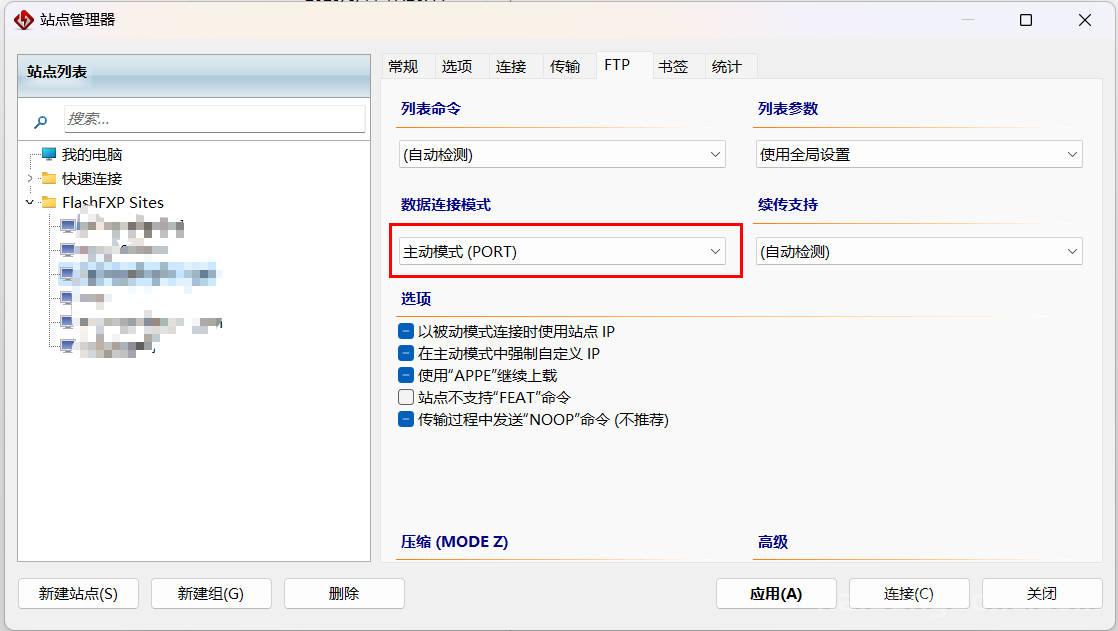Image resolution: width=1118 pixels, height=631 pixels.
Task: Click the 删除 button
Action: pos(344,593)
